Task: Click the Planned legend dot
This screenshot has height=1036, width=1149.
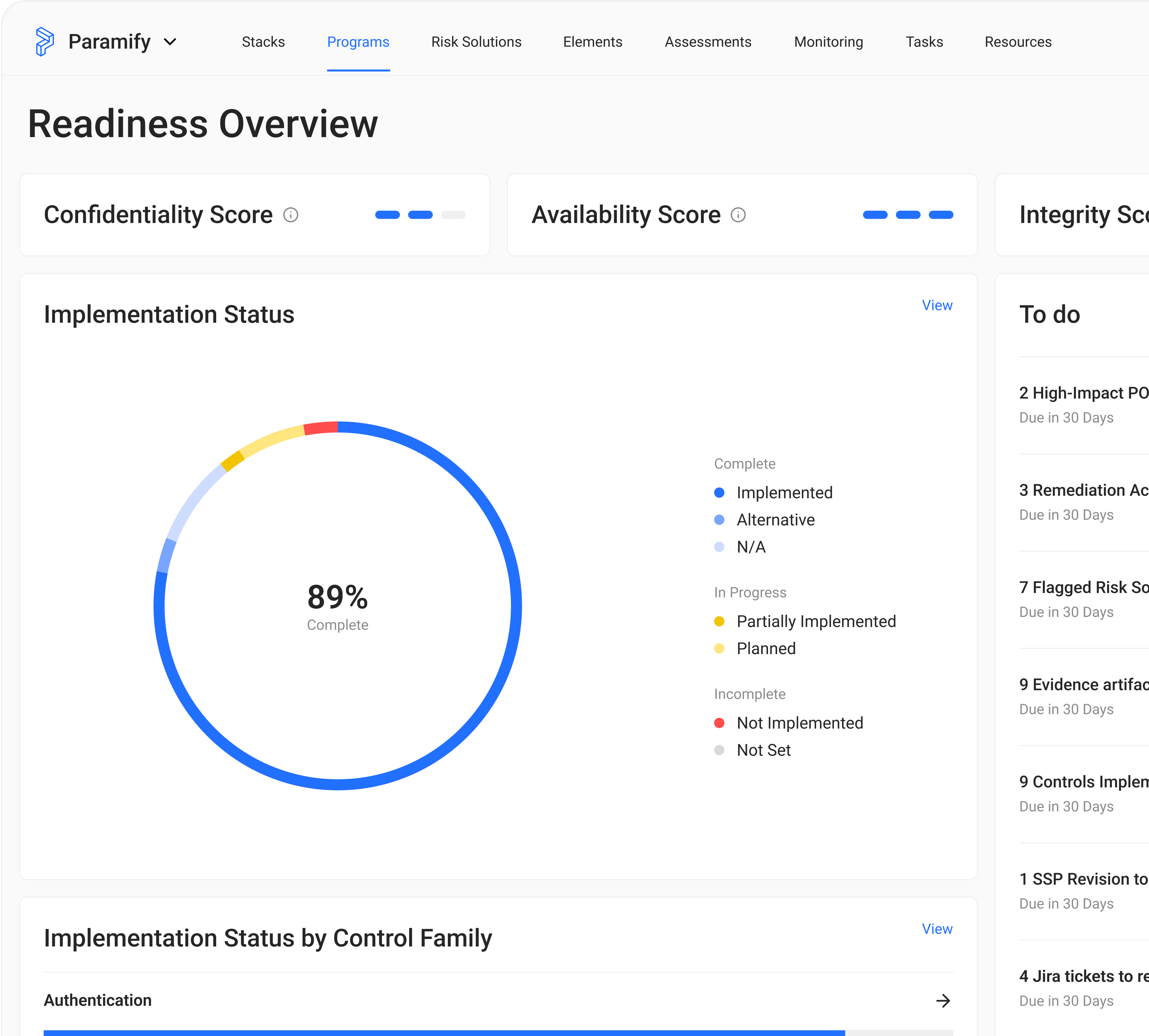Action: [x=720, y=648]
